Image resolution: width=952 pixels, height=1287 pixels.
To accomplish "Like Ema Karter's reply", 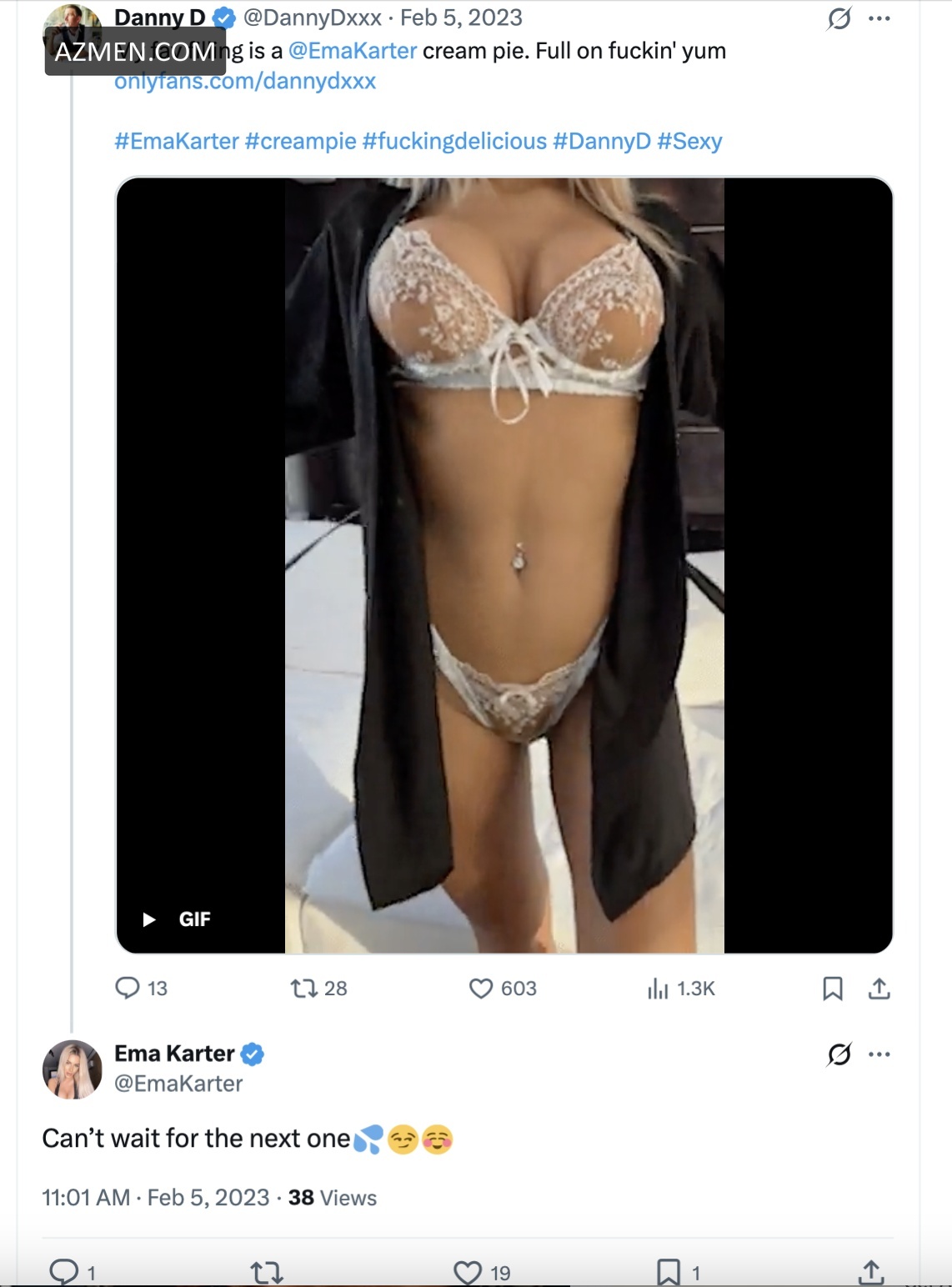I will (468, 1272).
